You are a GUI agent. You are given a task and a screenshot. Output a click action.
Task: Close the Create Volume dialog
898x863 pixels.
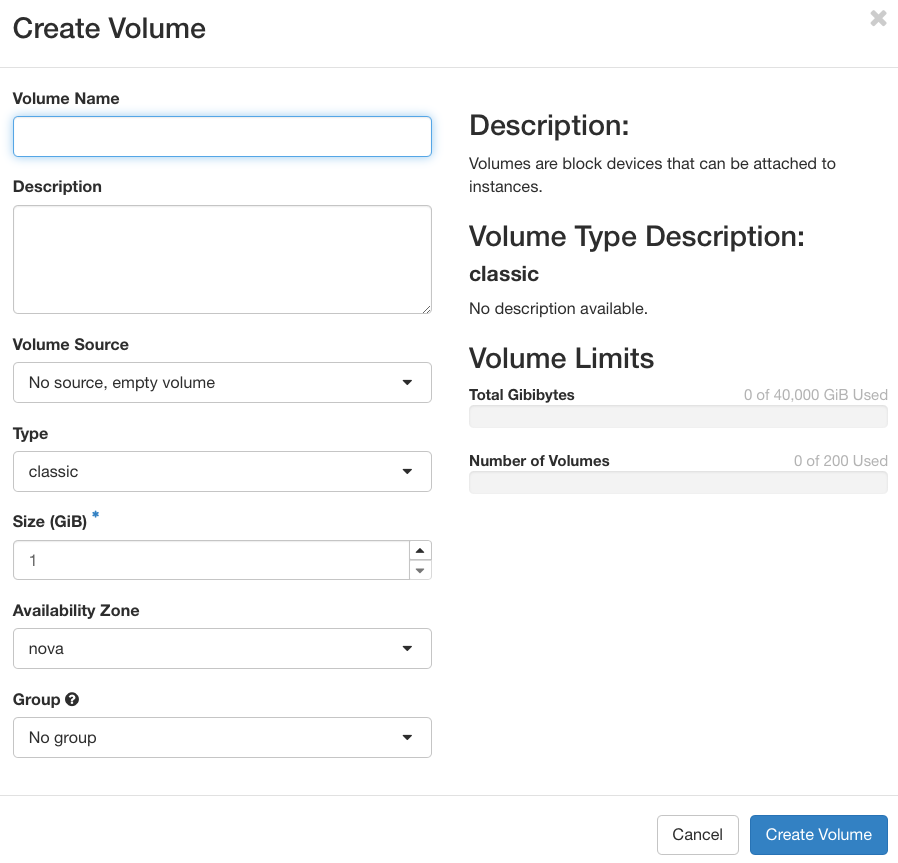[x=878, y=18]
